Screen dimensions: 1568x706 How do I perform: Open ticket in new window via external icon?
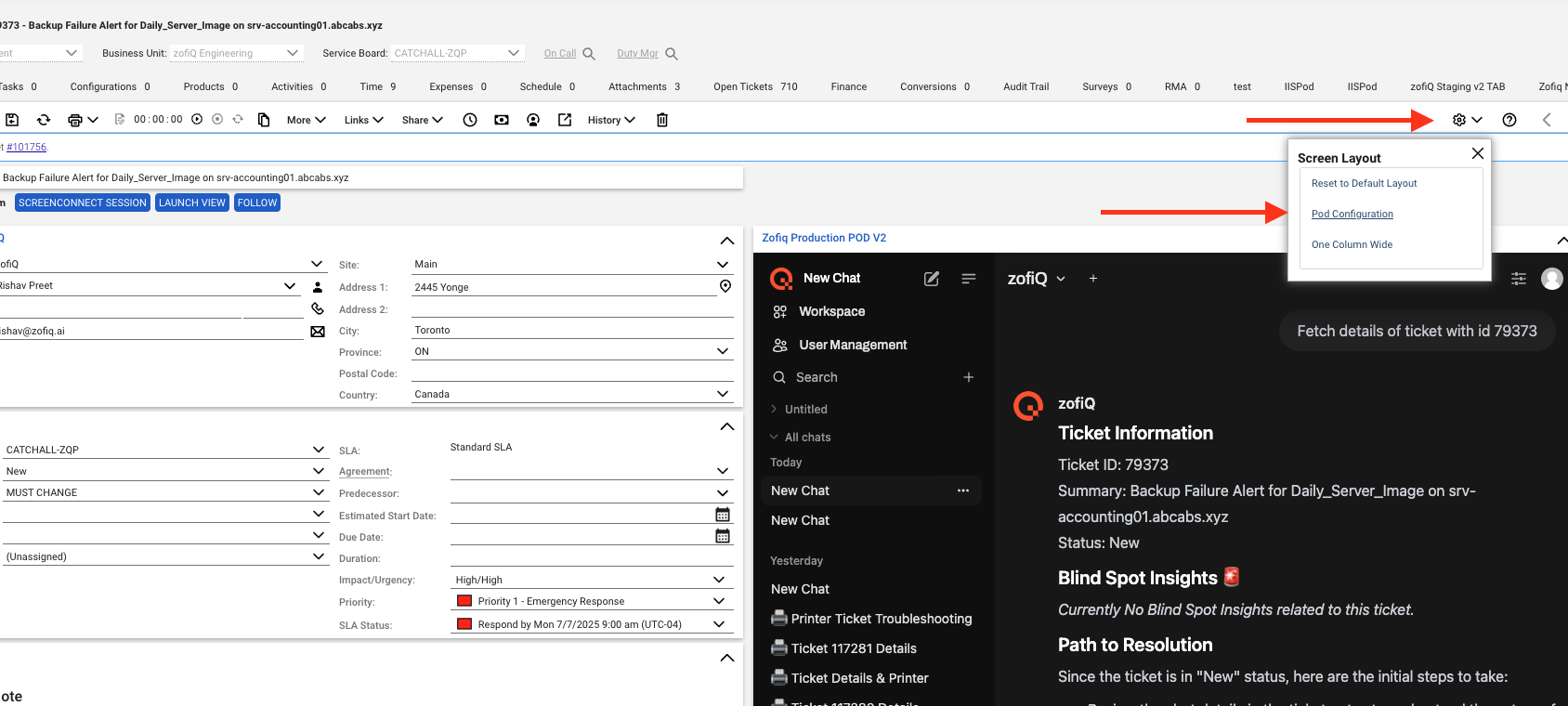(565, 120)
